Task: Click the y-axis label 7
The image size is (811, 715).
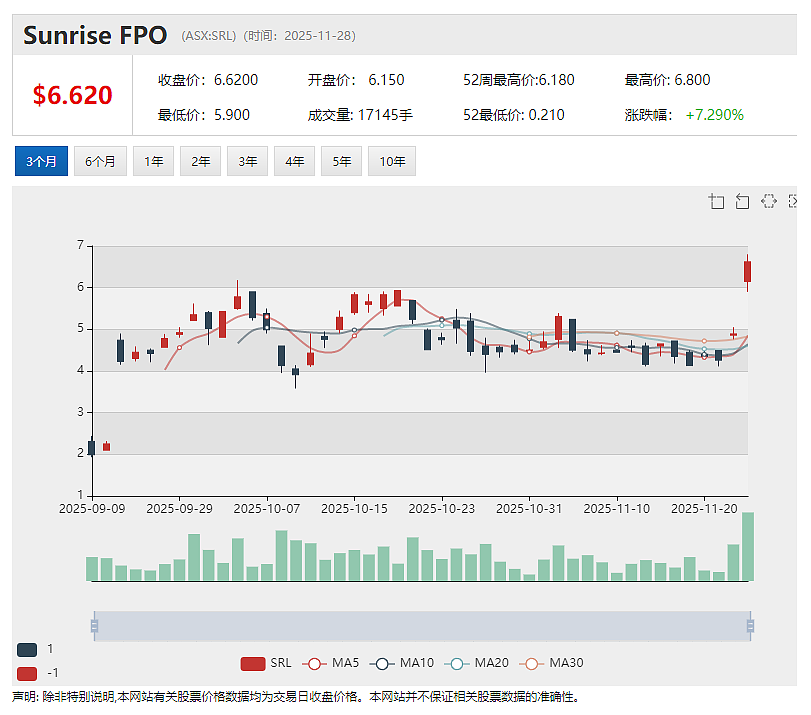Action: coord(80,245)
